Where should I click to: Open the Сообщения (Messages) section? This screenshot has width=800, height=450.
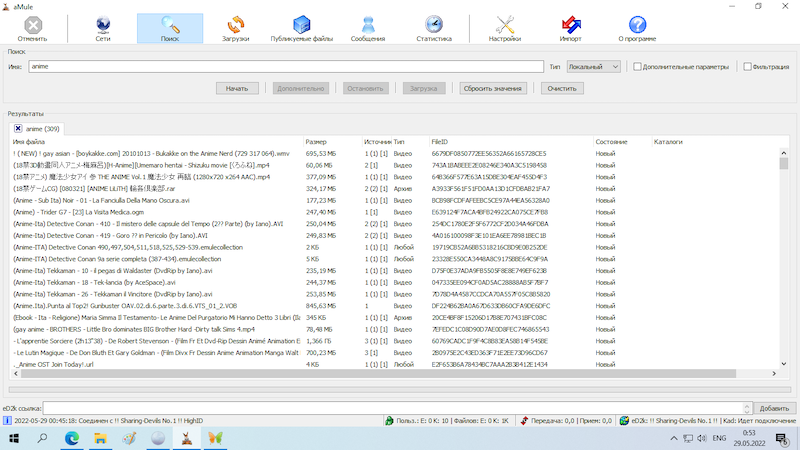click(368, 28)
